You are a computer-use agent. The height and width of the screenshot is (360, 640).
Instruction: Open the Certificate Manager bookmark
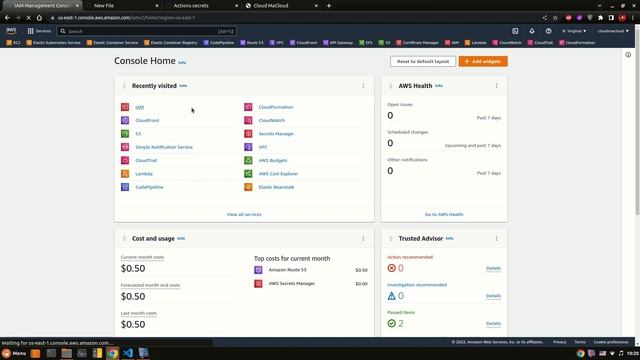(417, 42)
